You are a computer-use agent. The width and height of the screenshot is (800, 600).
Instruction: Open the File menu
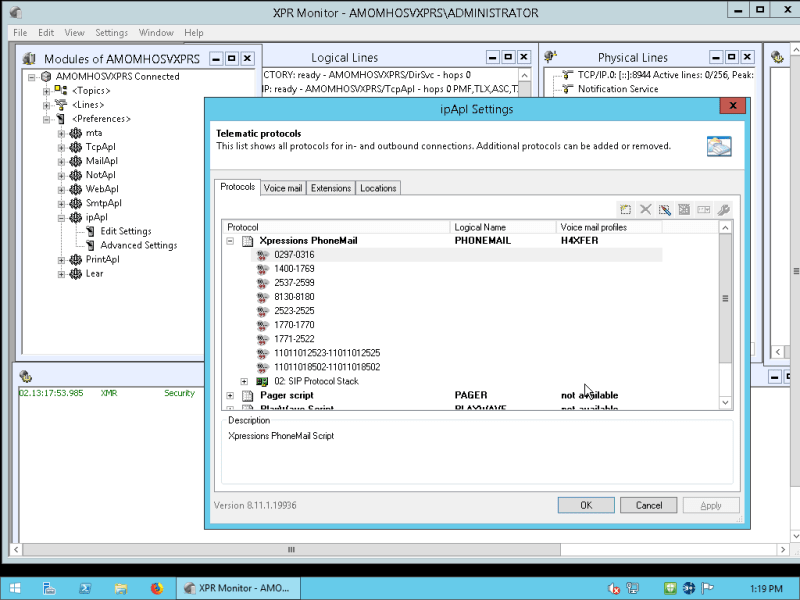(x=20, y=33)
